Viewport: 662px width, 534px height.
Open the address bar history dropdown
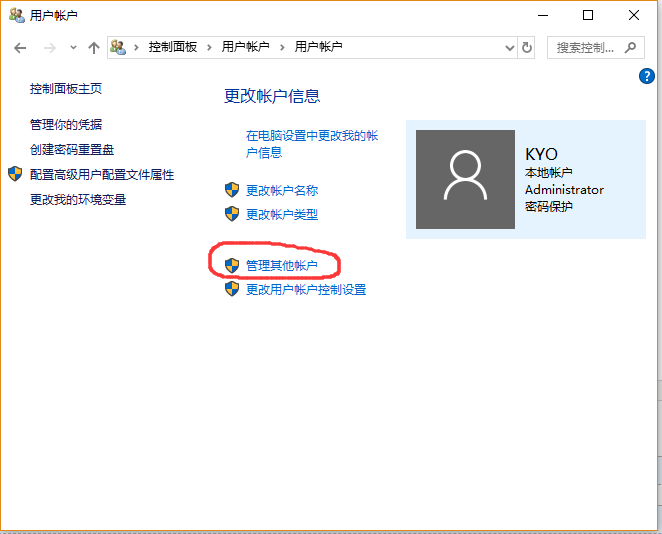tap(510, 48)
